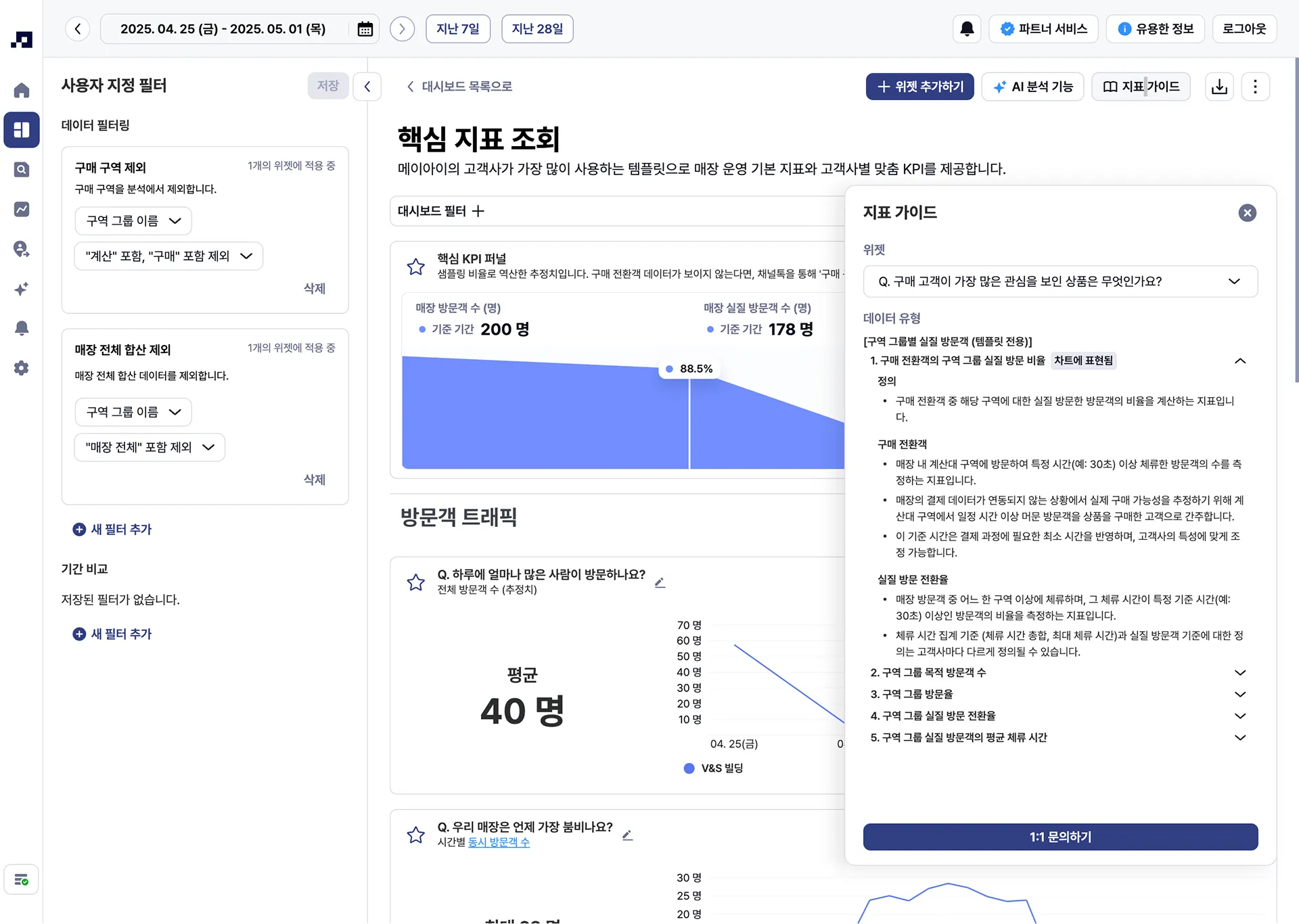Select the 지난 7일 quick range
Screen dimensions: 1299x924
click(x=458, y=29)
